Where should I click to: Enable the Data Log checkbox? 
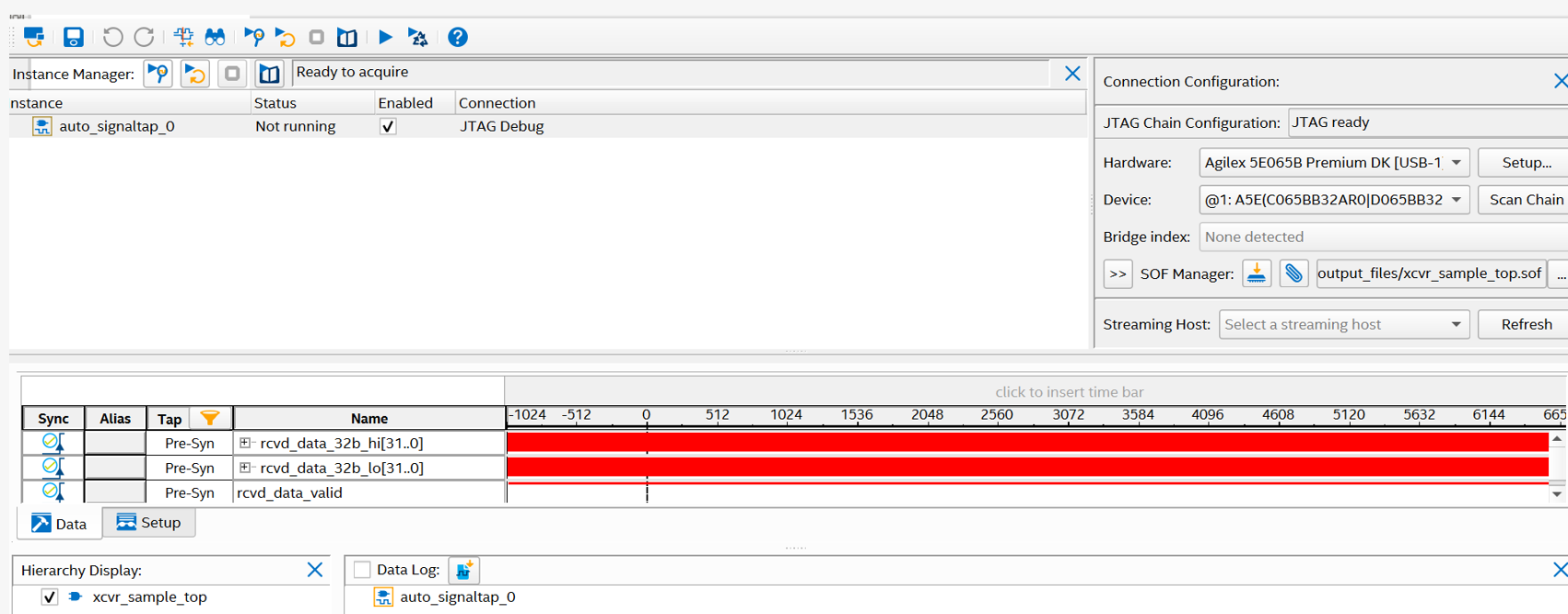tap(362, 570)
